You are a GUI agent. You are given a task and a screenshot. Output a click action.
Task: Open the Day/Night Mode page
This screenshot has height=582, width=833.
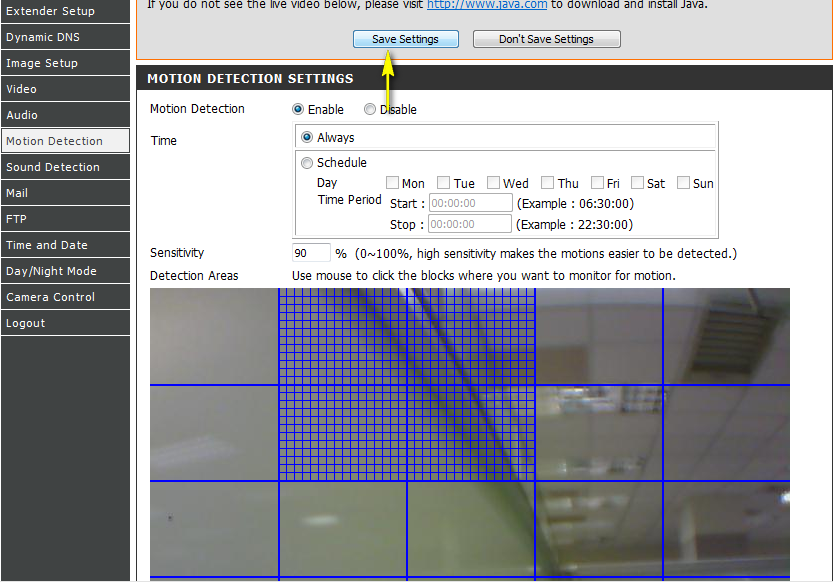(x=65, y=271)
